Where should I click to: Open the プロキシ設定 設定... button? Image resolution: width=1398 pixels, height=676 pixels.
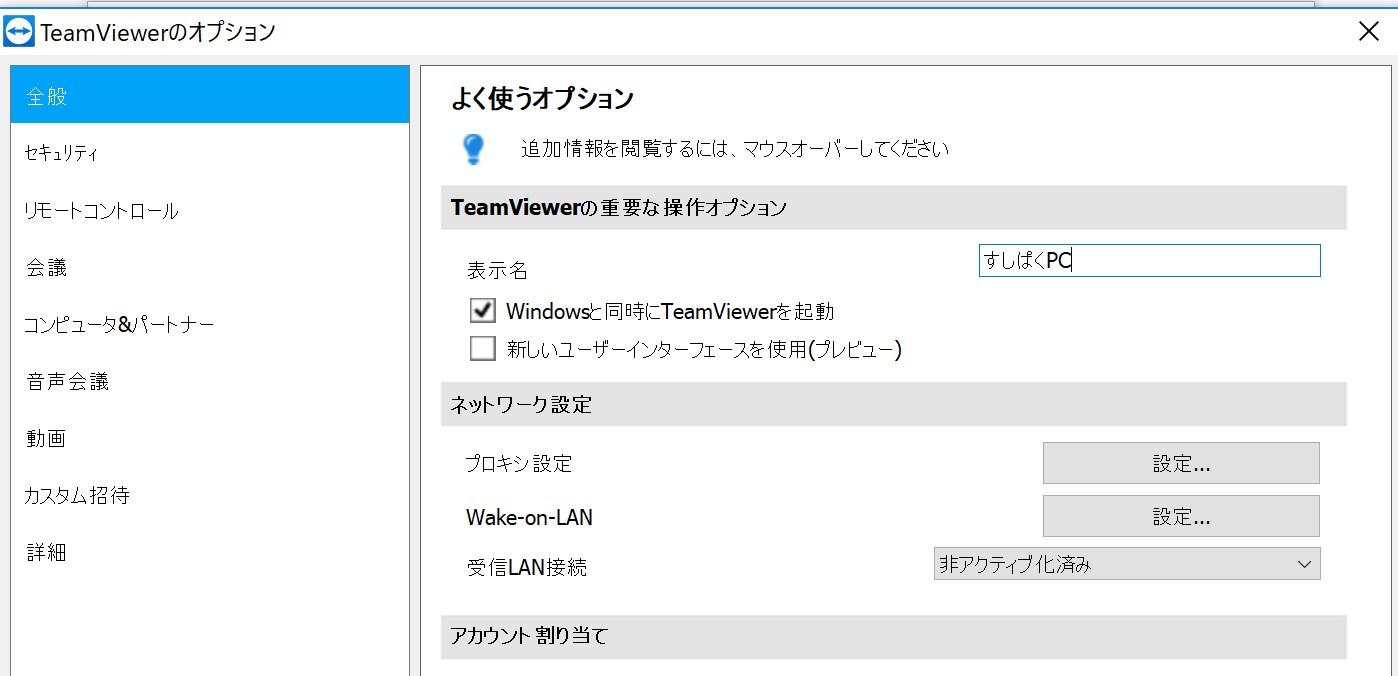click(x=1181, y=463)
